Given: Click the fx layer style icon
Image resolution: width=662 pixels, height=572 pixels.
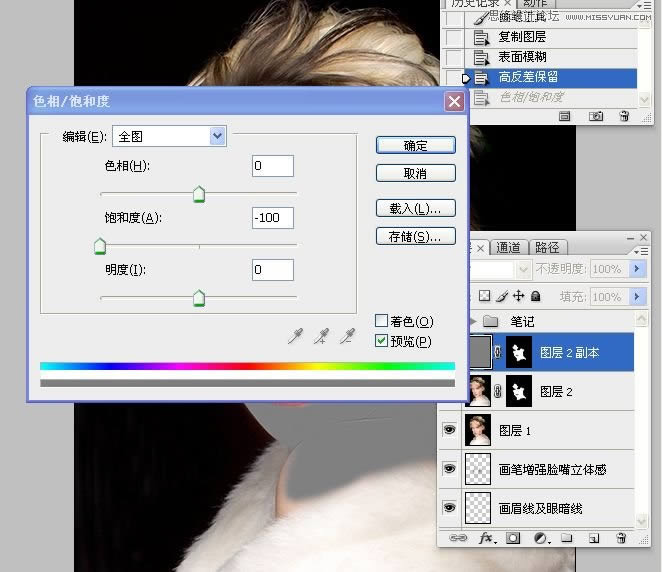Looking at the screenshot, I should coord(487,538).
